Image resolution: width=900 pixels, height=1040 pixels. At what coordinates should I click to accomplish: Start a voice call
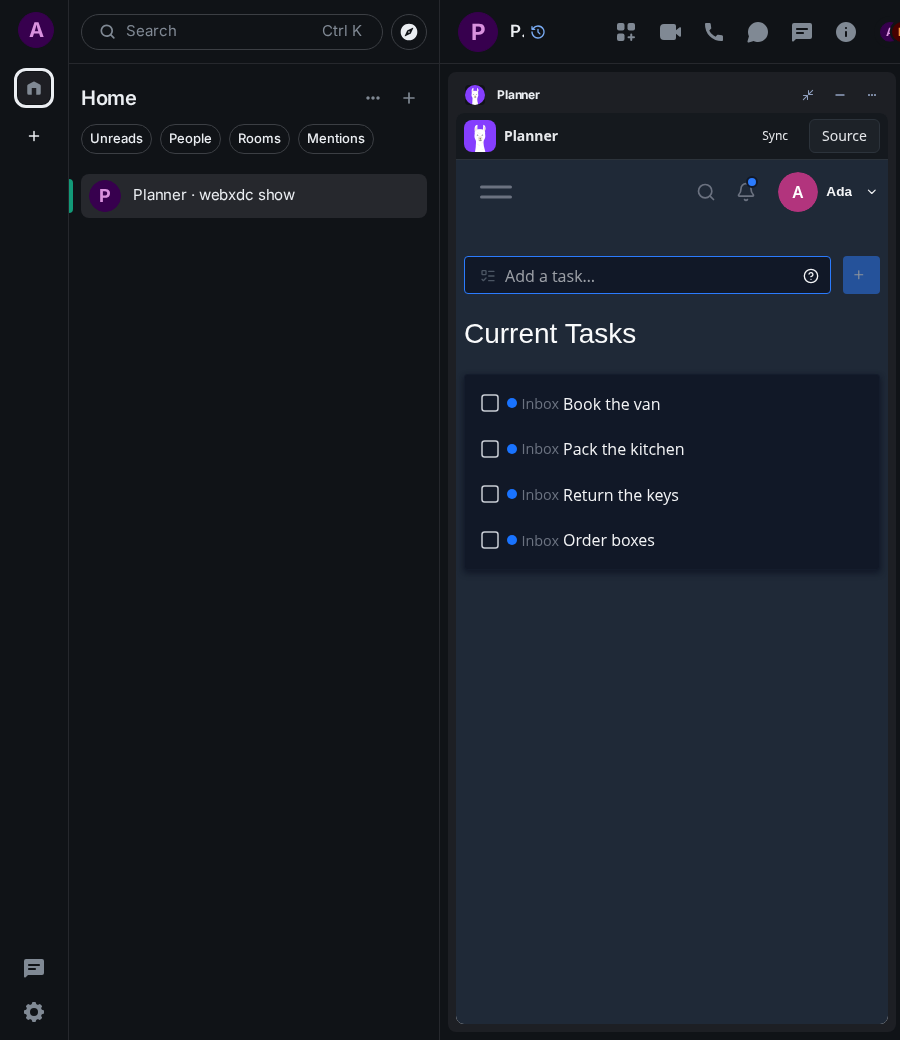pyautogui.click(x=714, y=32)
